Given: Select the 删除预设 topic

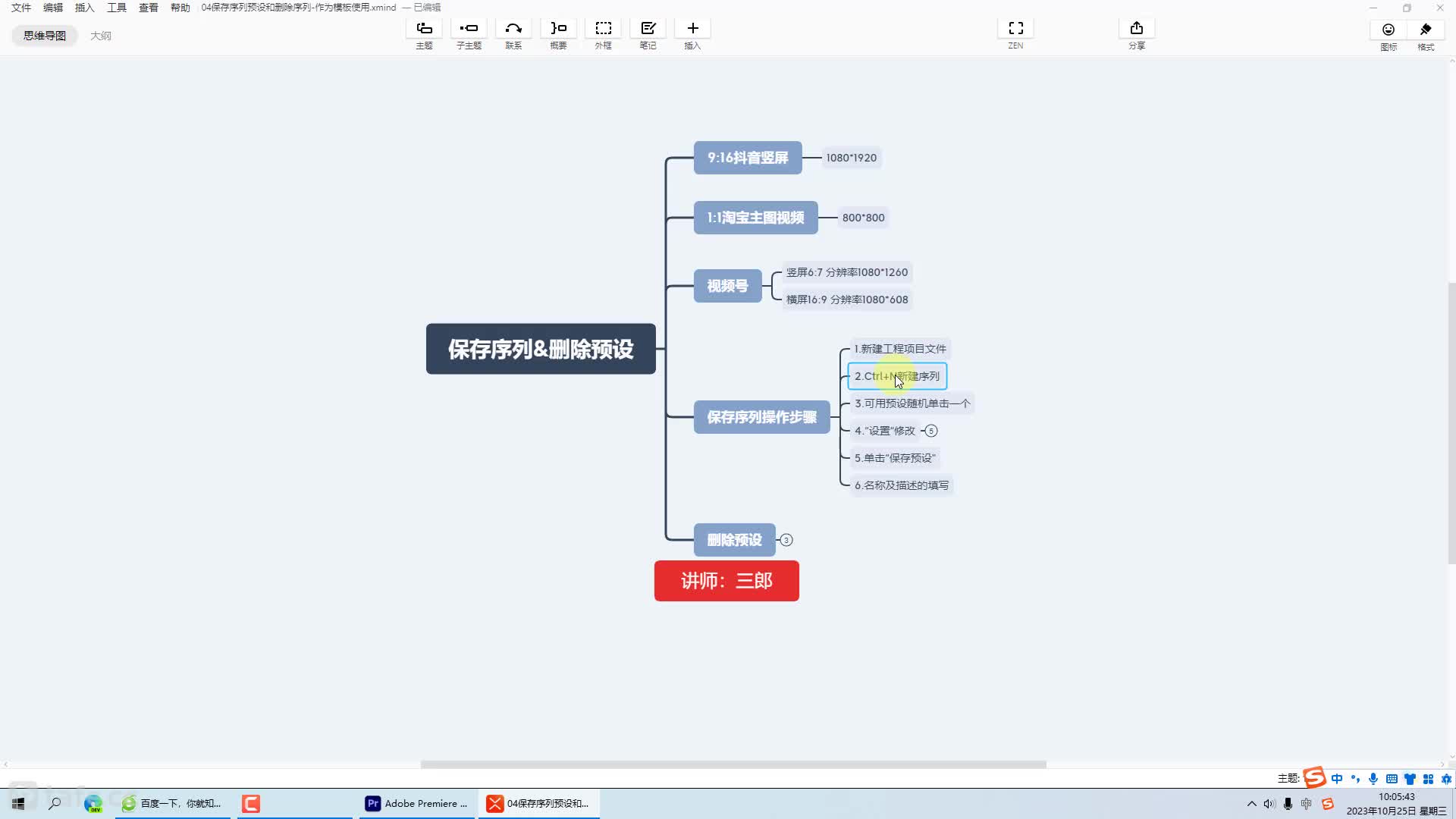Looking at the screenshot, I should pos(735,540).
